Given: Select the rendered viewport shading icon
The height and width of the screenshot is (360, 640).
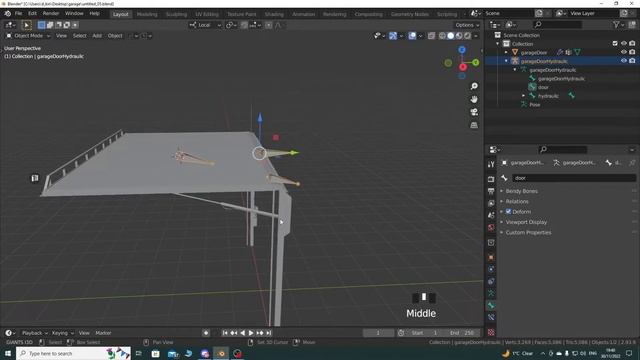Looking at the screenshot, I should (468, 36).
